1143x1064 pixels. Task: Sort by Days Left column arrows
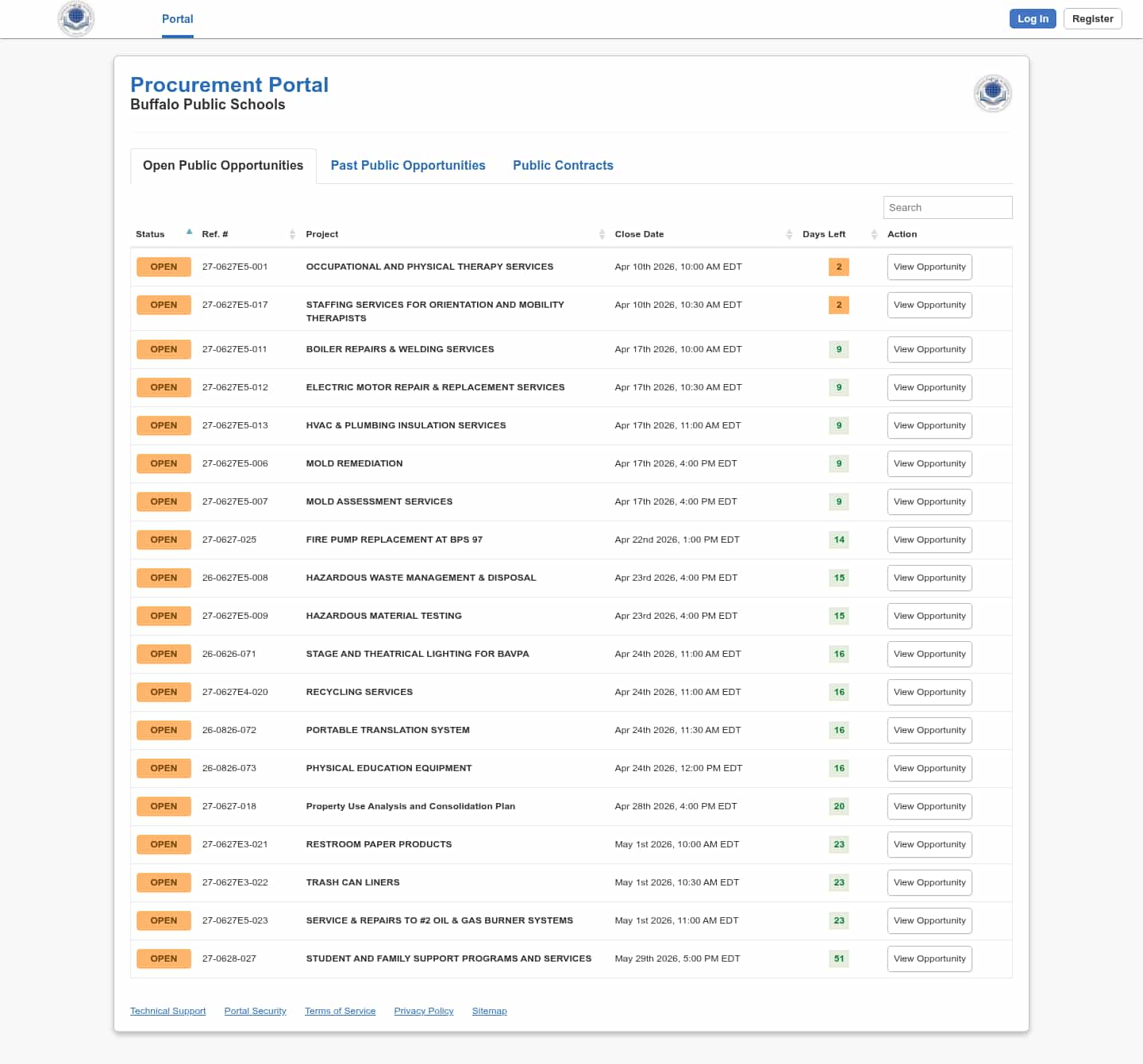coord(874,234)
